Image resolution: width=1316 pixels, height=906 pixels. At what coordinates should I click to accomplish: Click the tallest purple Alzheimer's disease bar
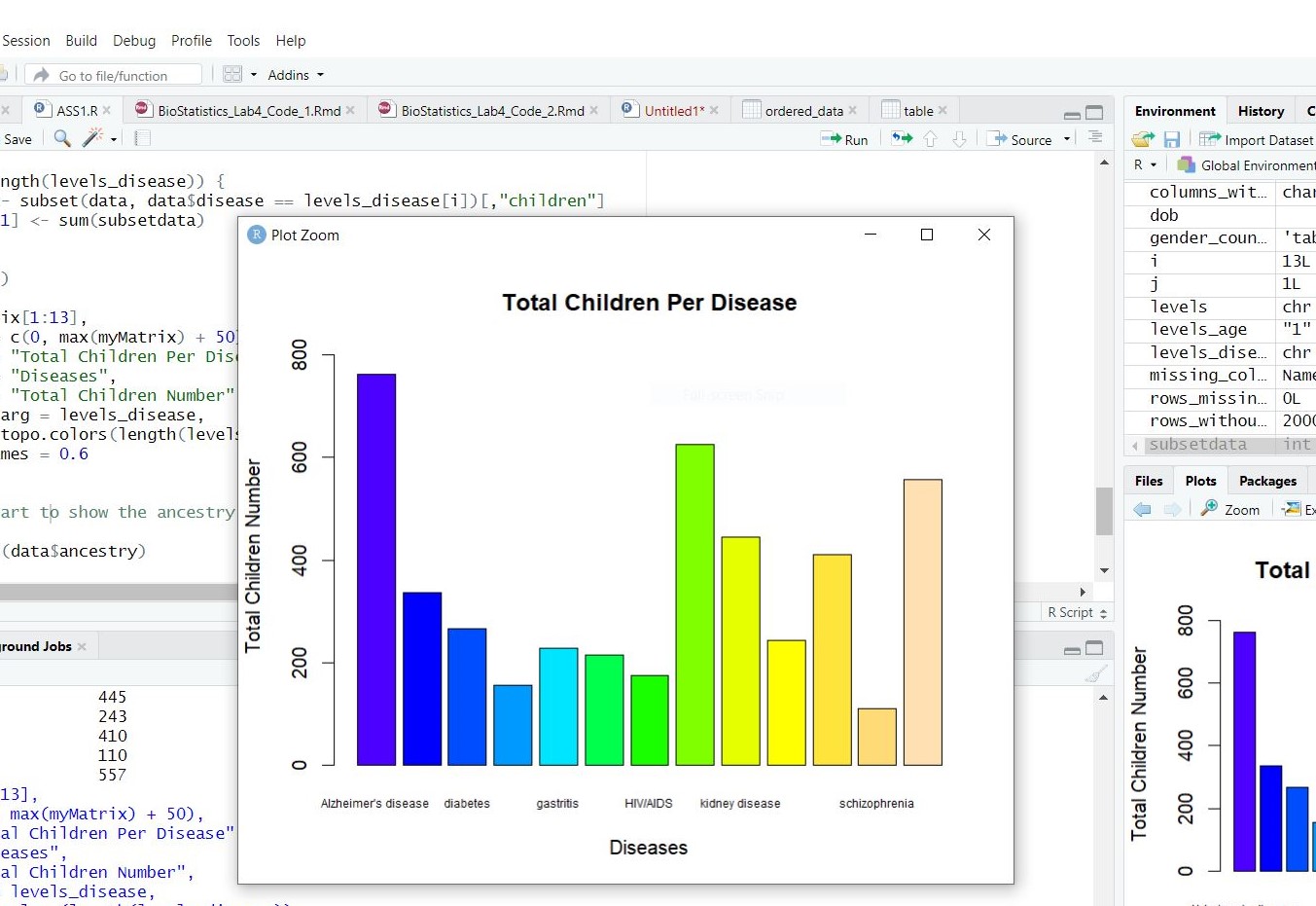pos(376,569)
